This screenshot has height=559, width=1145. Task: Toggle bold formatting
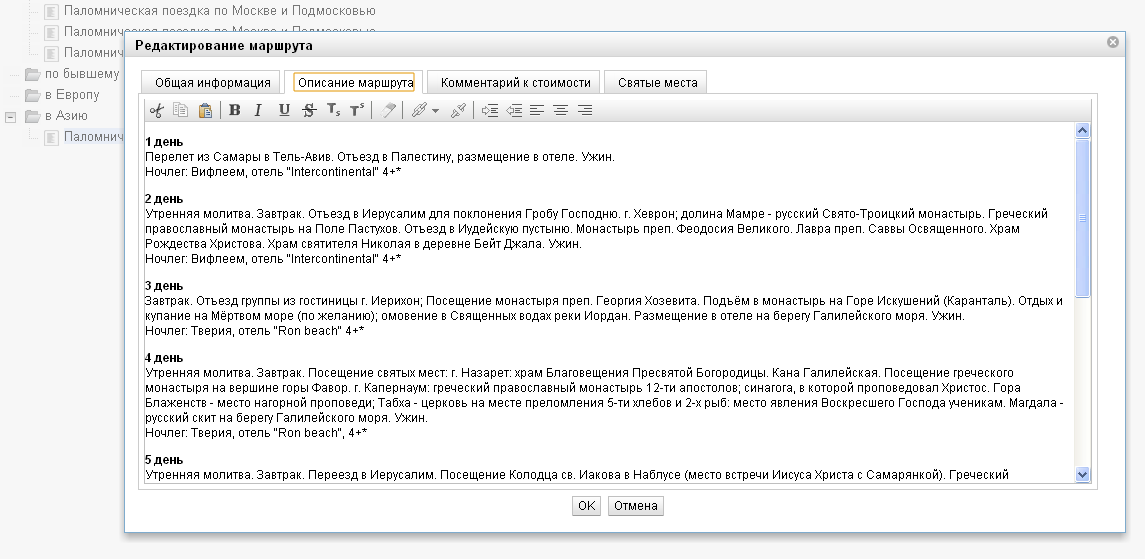tap(235, 110)
